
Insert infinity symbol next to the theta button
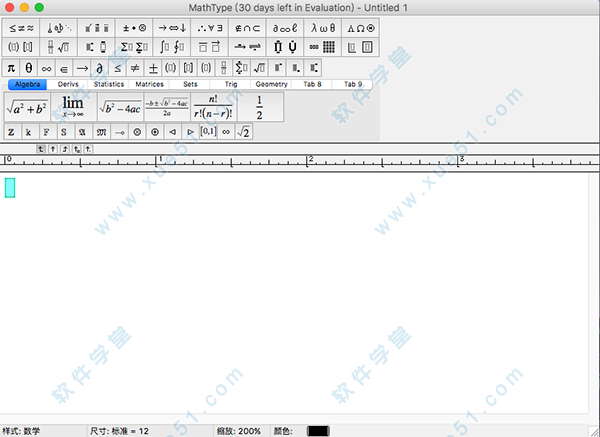(47, 68)
